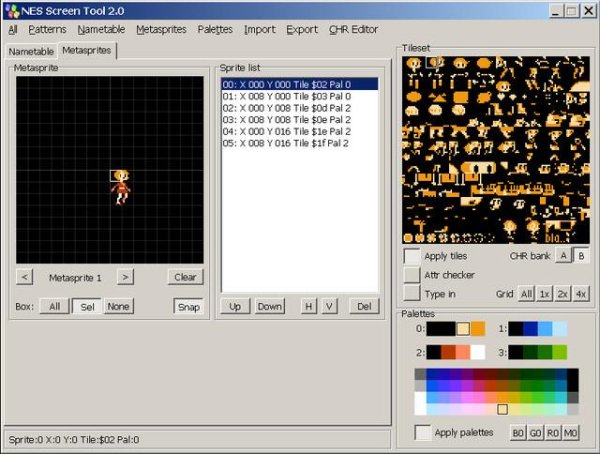
Task: Open the Nametable menu
Action: point(101,29)
